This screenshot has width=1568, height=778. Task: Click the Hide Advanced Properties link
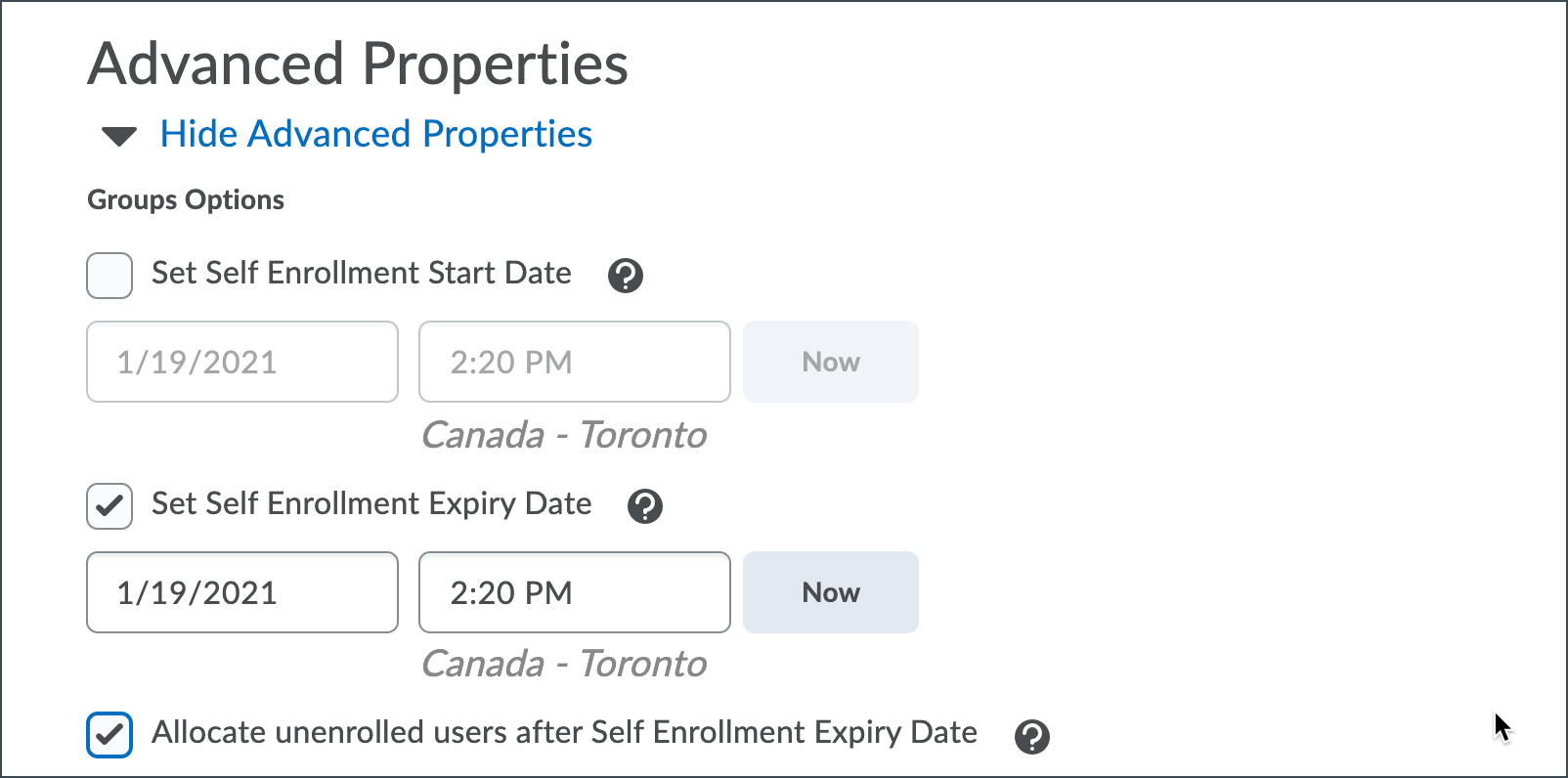376,134
